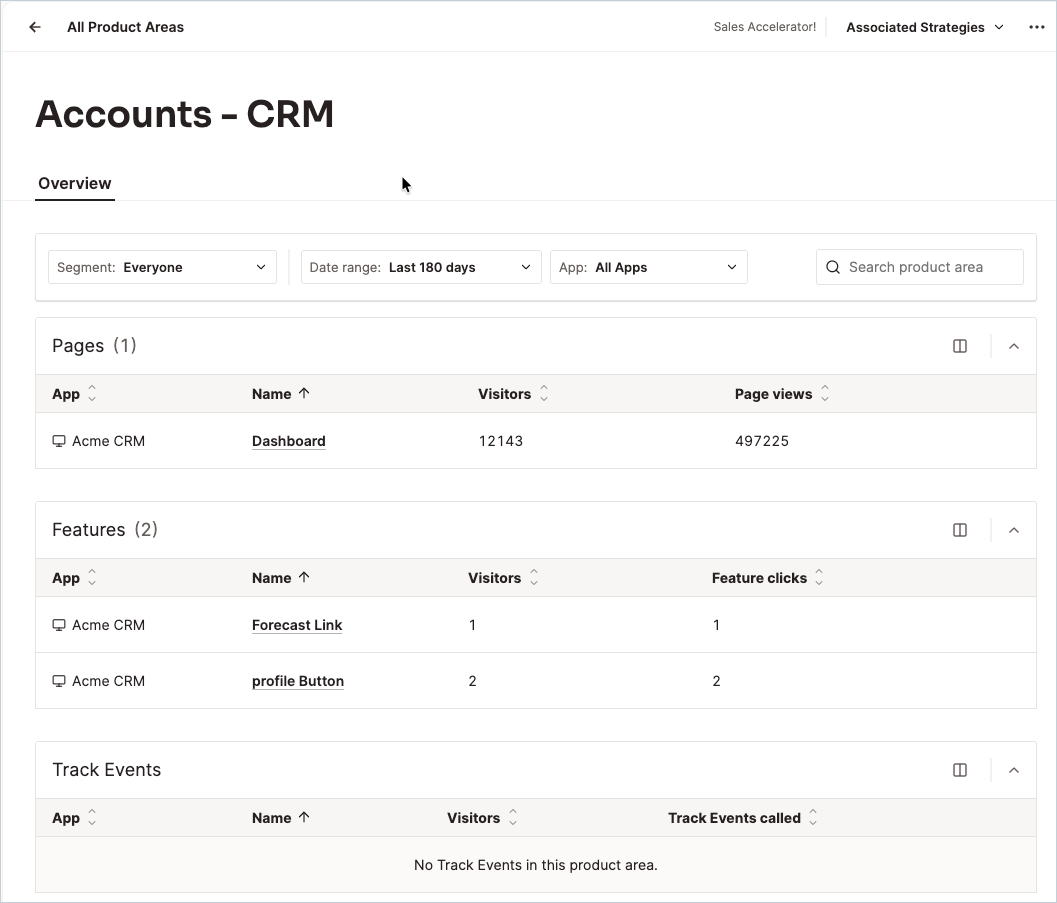The width and height of the screenshot is (1057, 903).
Task: Open the three-dot more options menu
Action: (x=1036, y=27)
